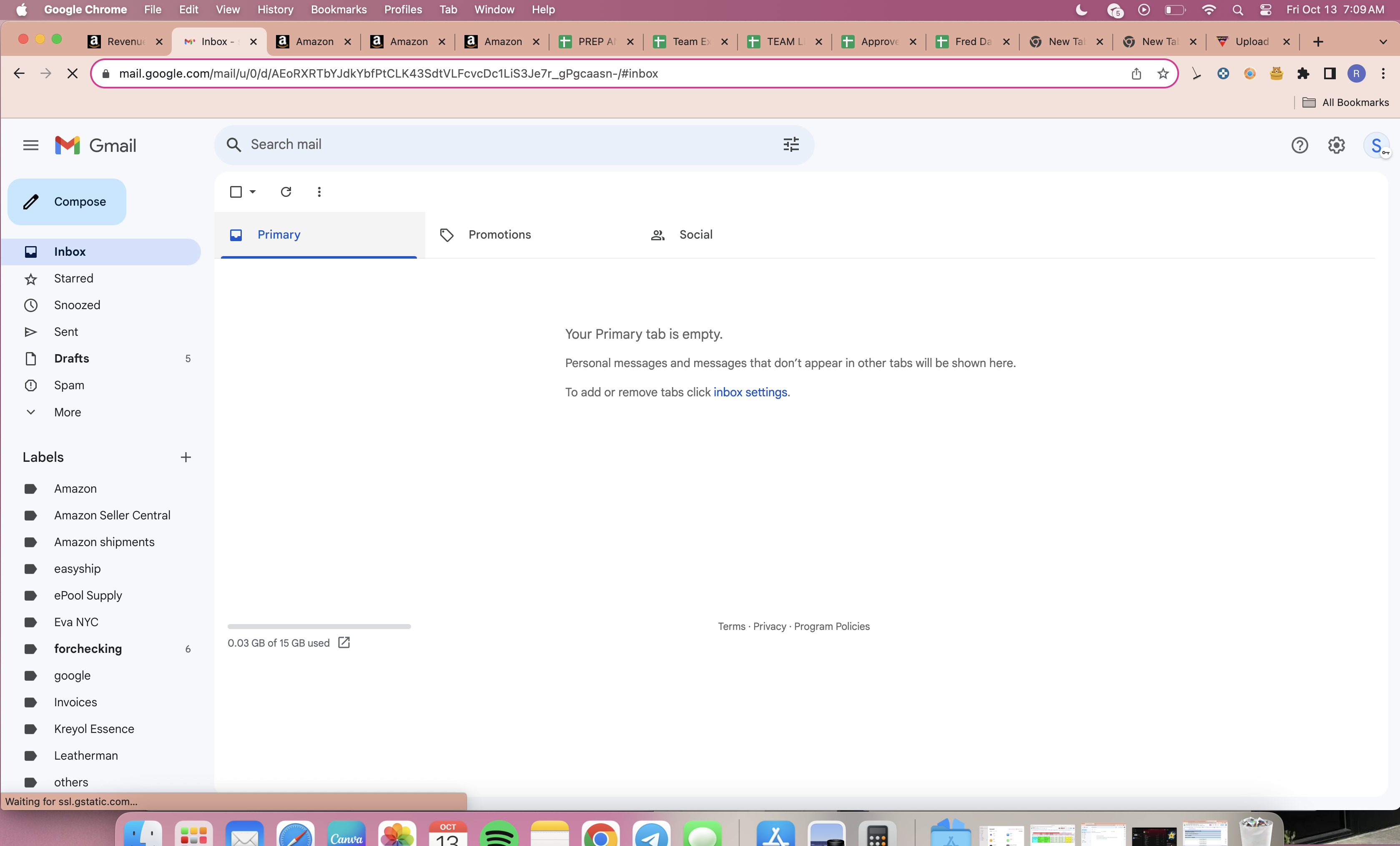Open the select dropdown arrow beside checkbox

click(x=253, y=191)
